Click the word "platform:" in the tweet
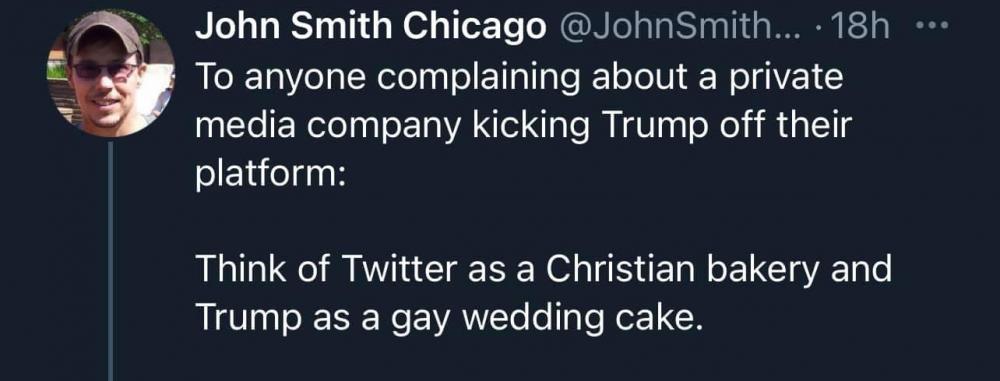The width and height of the screenshot is (1000, 381). [x=271, y=176]
